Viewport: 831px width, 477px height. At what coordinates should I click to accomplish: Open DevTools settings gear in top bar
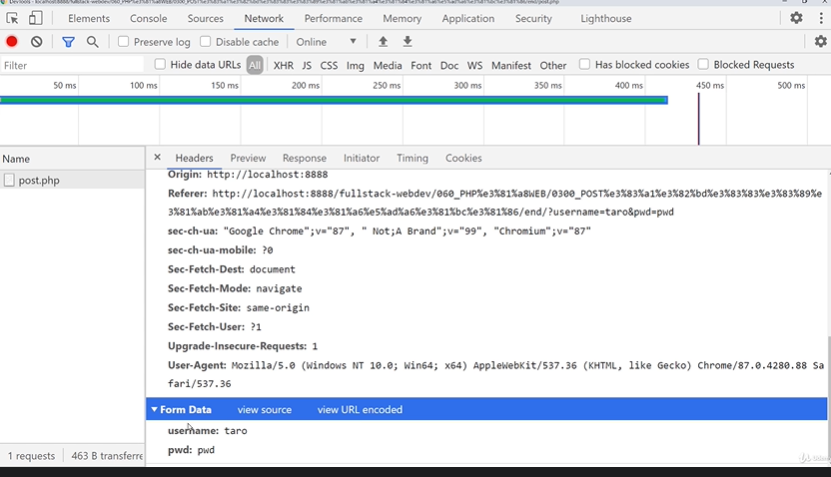[796, 18]
